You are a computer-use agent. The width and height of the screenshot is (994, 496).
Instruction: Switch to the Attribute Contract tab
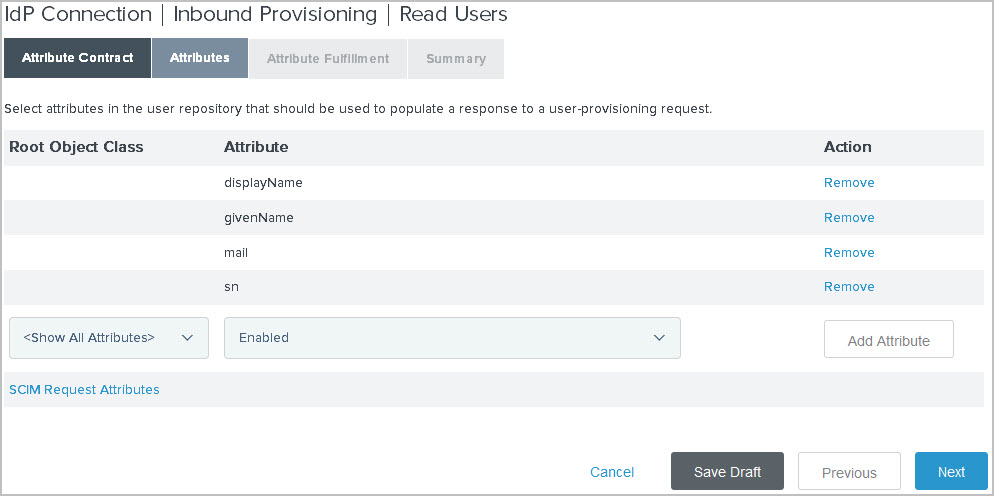pos(77,58)
